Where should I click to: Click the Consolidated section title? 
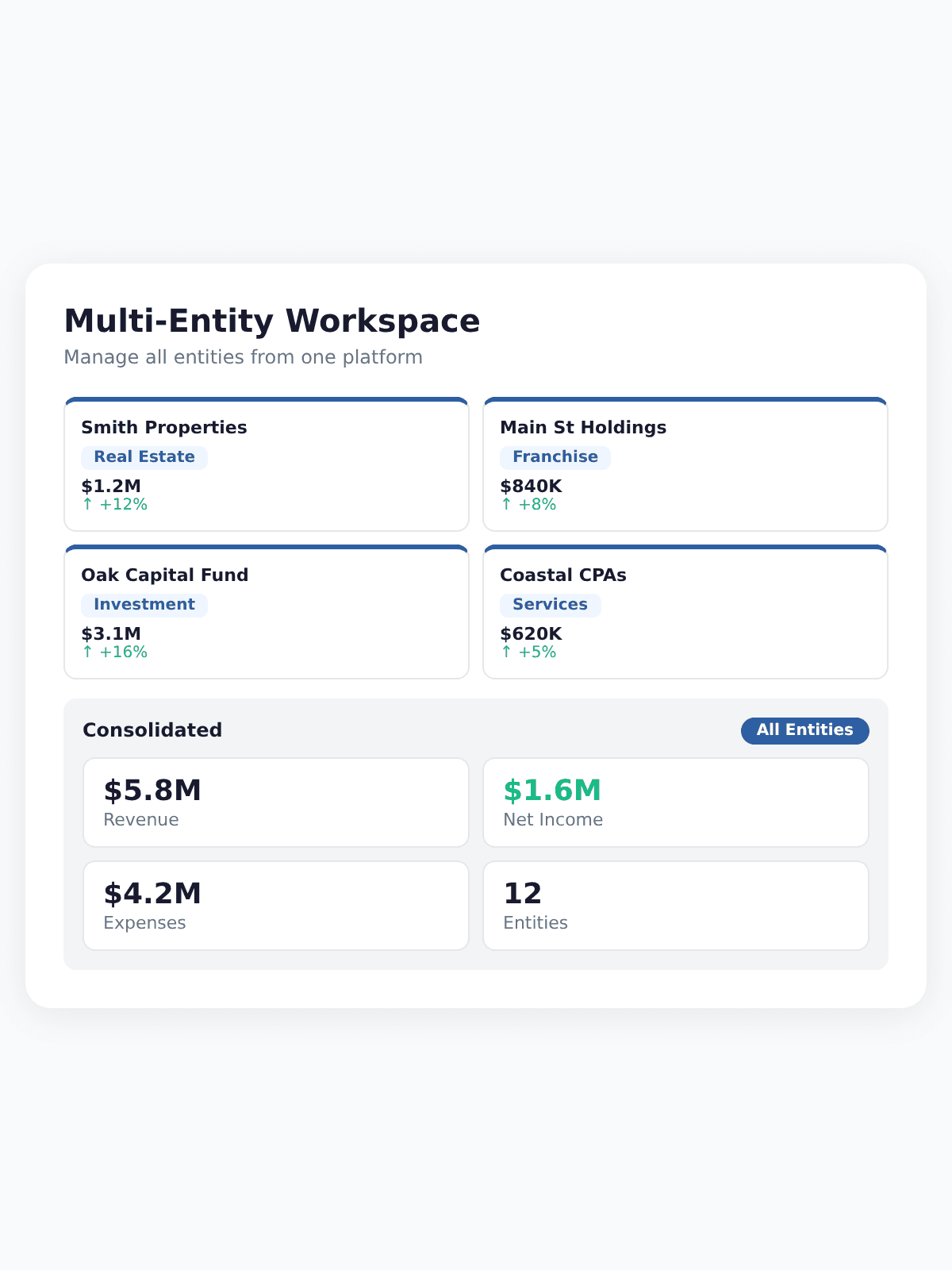coord(152,730)
